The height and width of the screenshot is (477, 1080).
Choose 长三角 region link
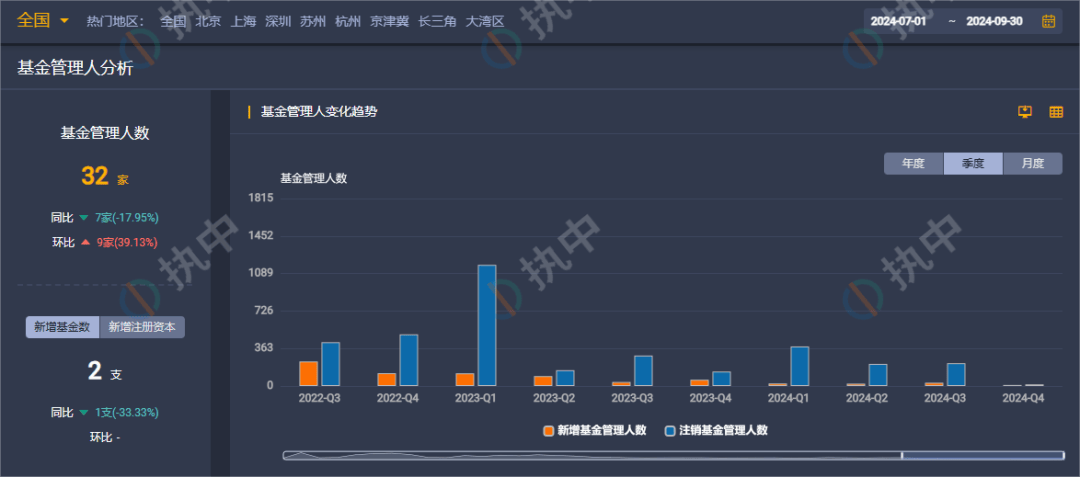tap(437, 21)
